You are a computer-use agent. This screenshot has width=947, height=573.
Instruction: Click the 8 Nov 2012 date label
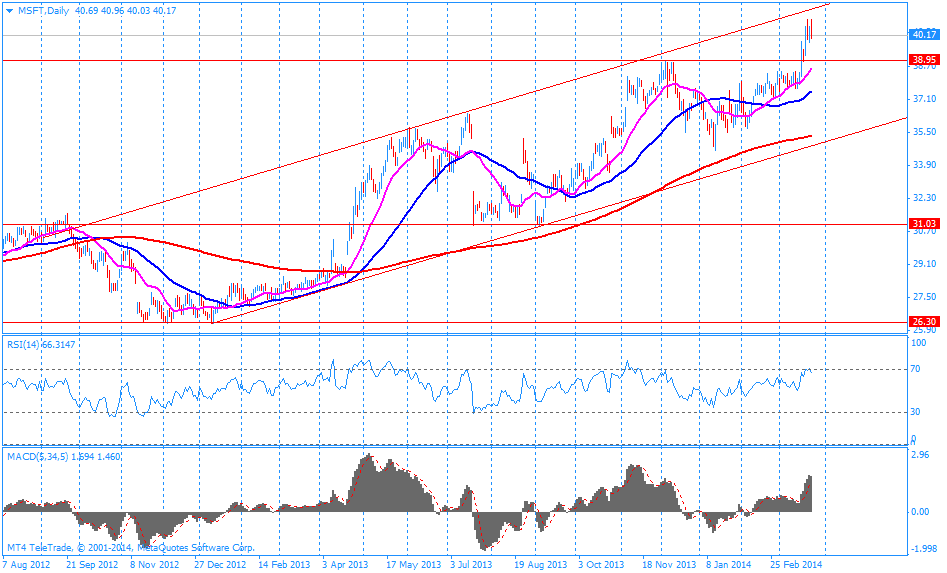[x=155, y=565]
